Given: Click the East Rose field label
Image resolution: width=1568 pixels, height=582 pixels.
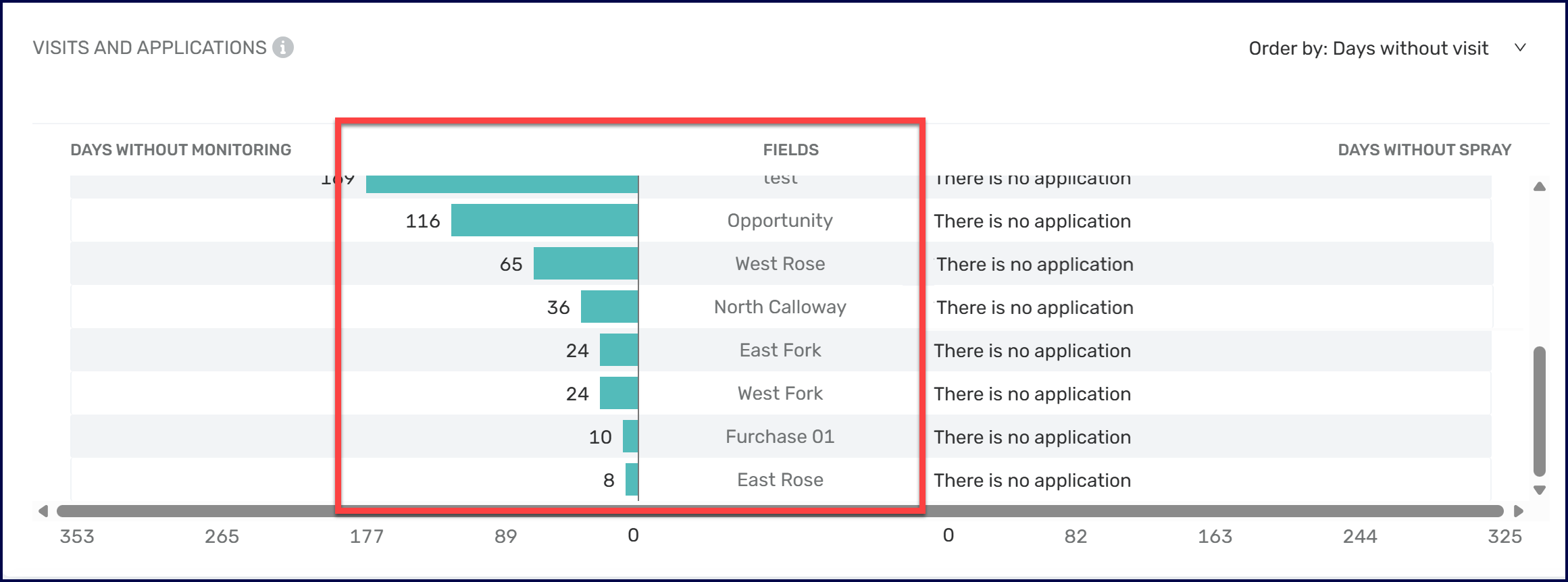Looking at the screenshot, I should (x=780, y=480).
